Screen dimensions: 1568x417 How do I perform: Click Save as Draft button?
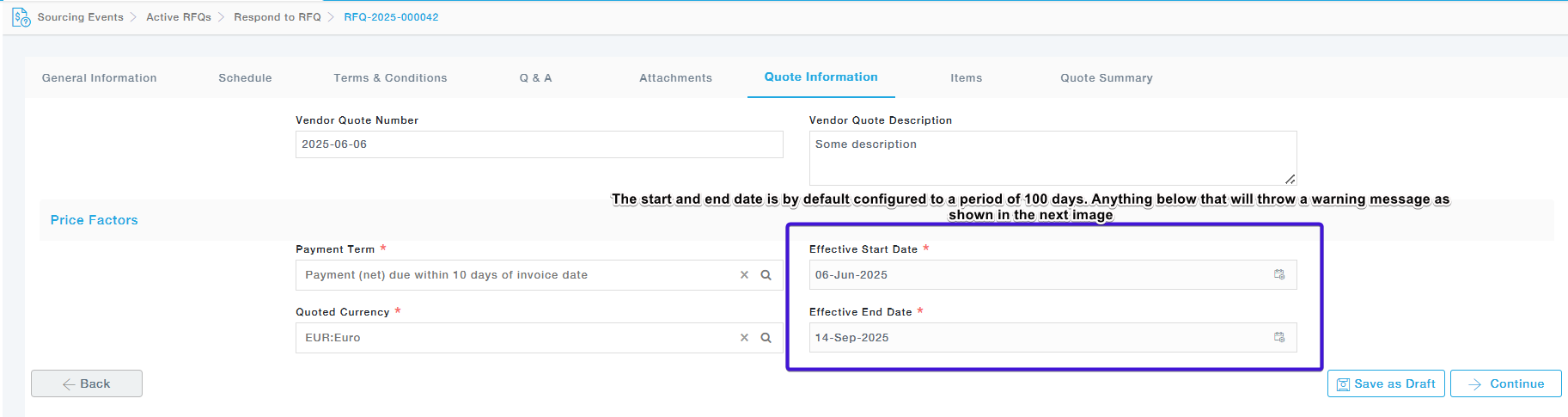(x=1385, y=384)
